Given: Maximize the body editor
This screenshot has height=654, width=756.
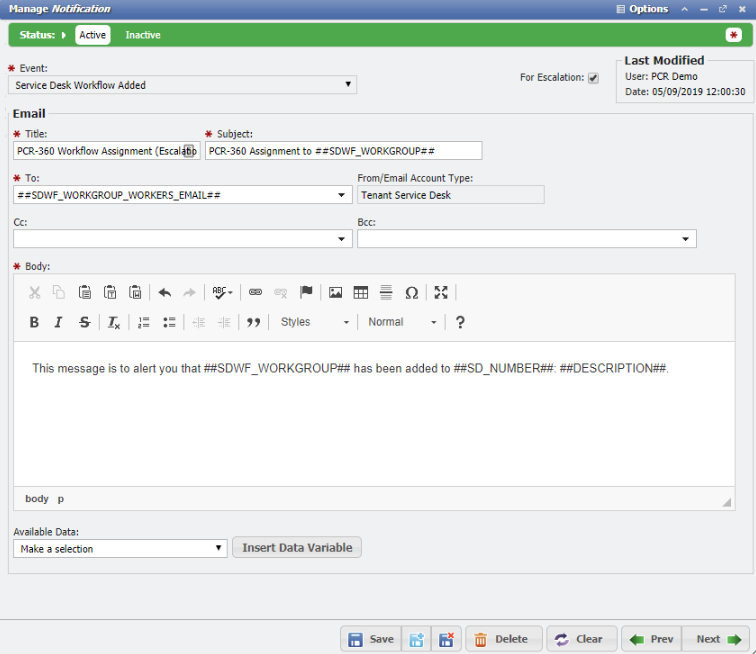Looking at the screenshot, I should click(x=441, y=293).
